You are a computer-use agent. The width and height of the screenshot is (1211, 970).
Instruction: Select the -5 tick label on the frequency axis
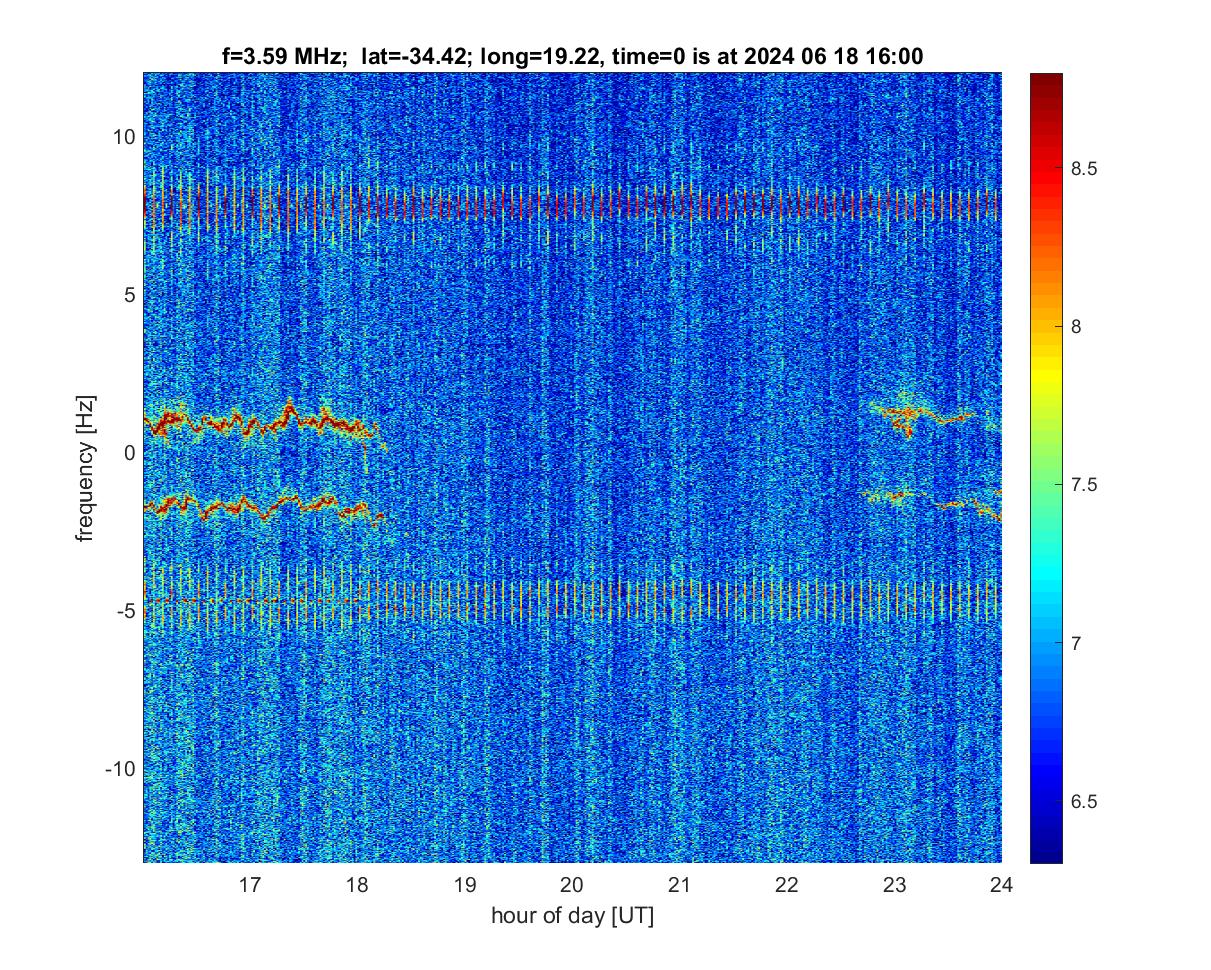122,611
